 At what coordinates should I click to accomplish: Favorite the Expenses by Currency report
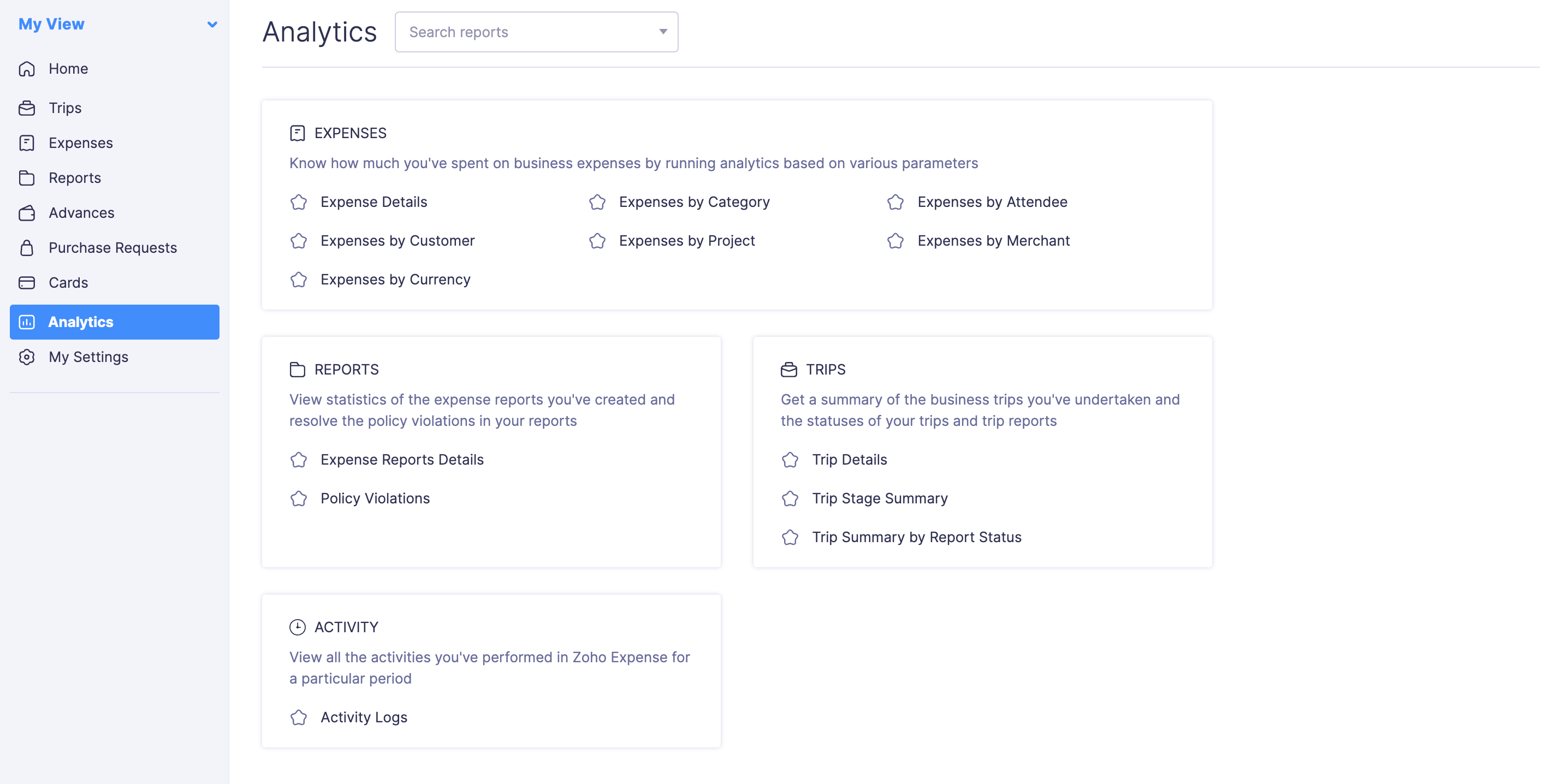pos(299,280)
